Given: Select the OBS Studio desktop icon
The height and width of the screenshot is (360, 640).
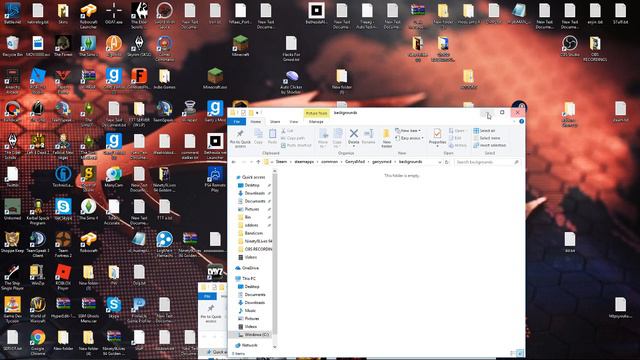Looking at the screenshot, I should [x=569, y=46].
